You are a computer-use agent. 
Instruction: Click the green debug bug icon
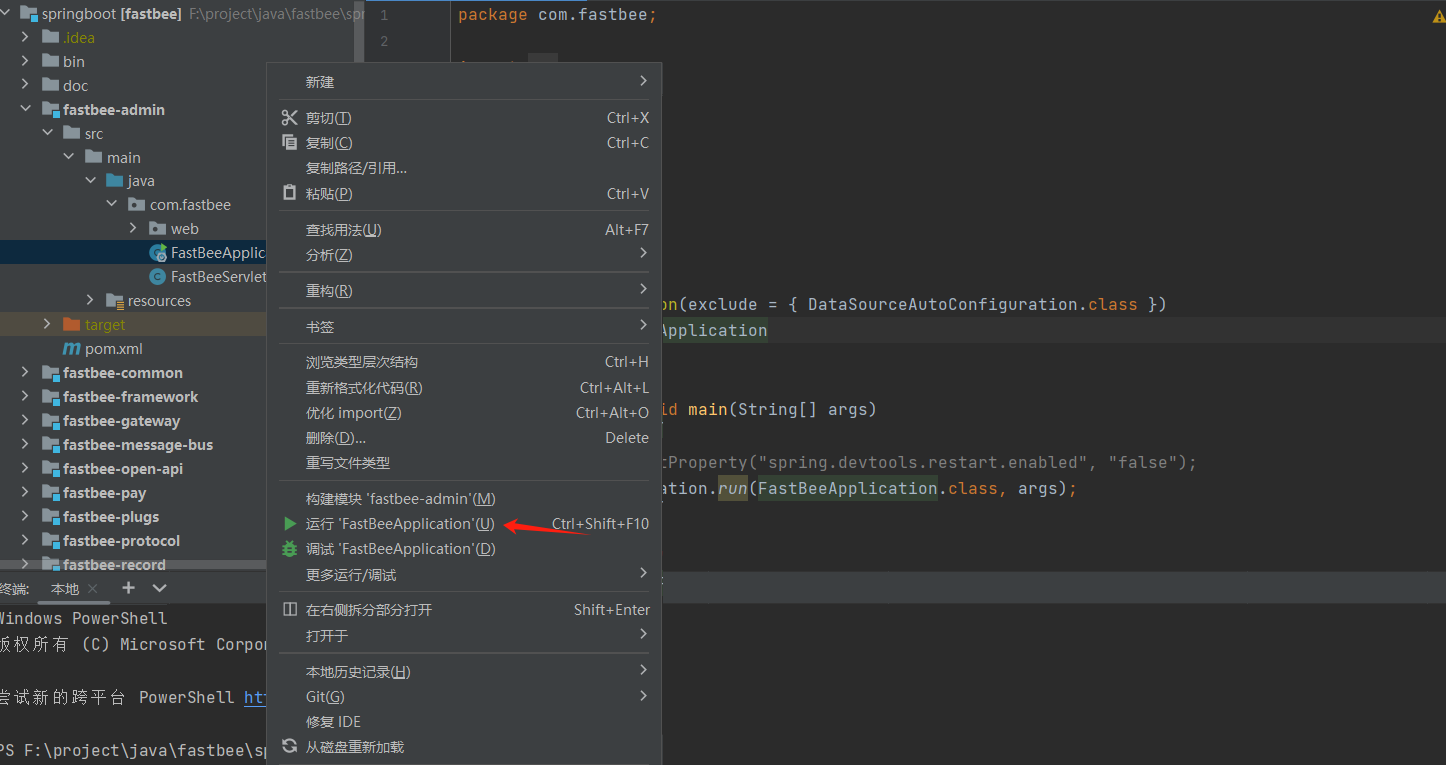coord(290,549)
